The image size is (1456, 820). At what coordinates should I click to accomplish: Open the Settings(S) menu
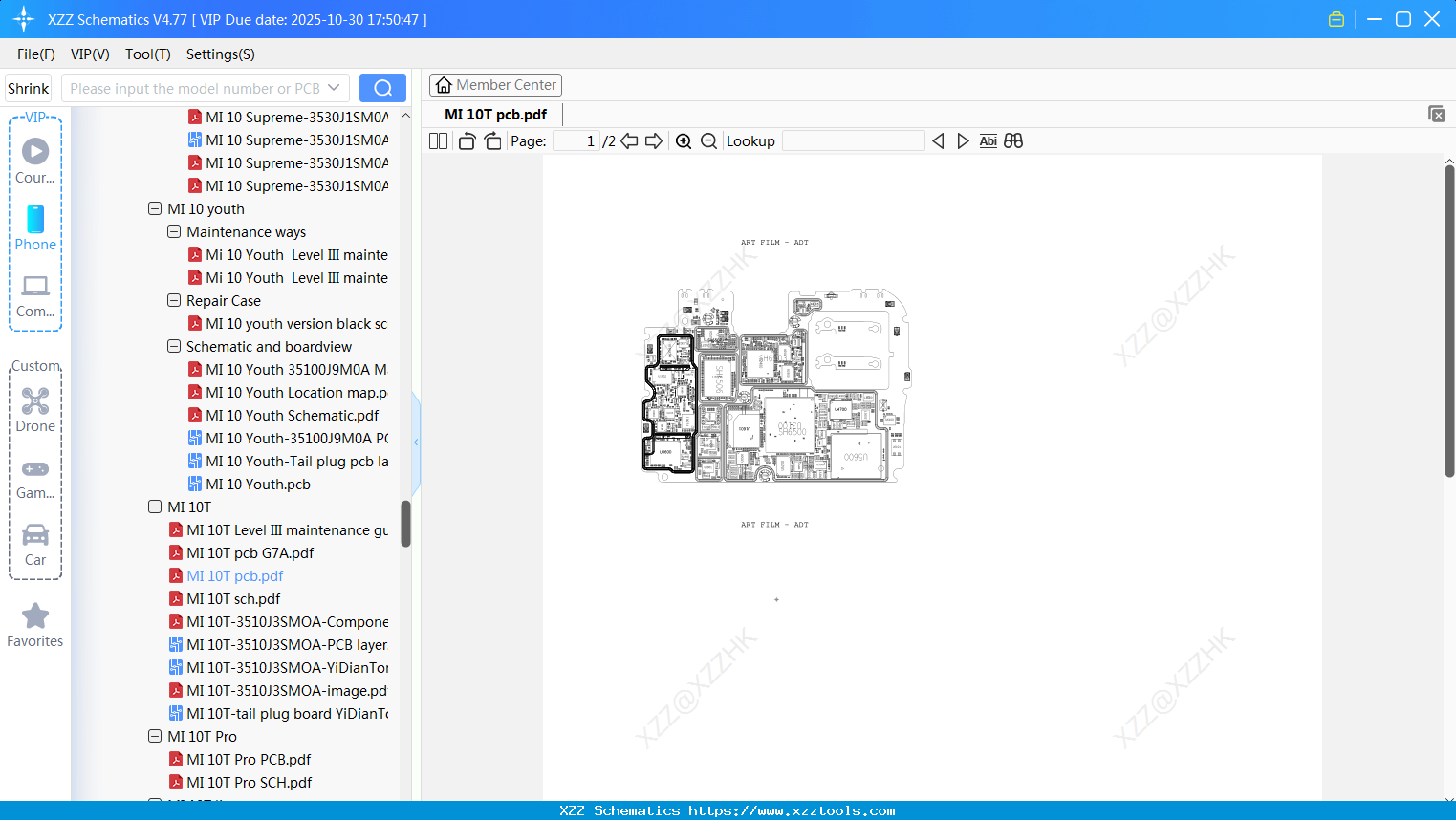click(221, 54)
